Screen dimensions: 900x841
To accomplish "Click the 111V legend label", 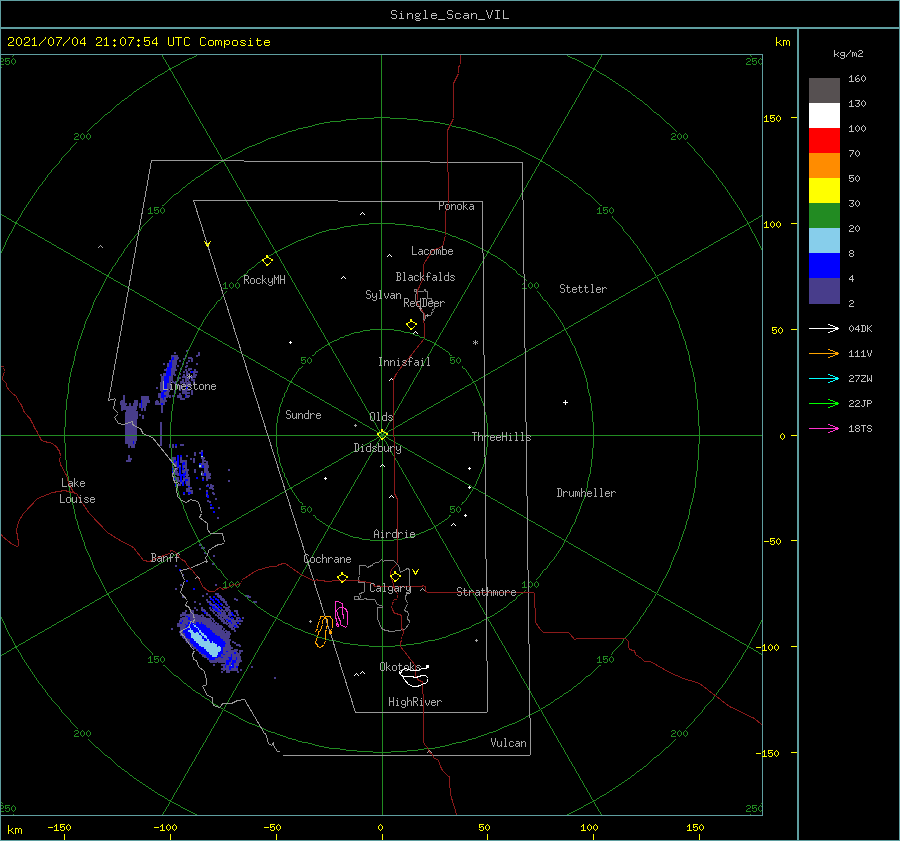I will tap(860, 354).
